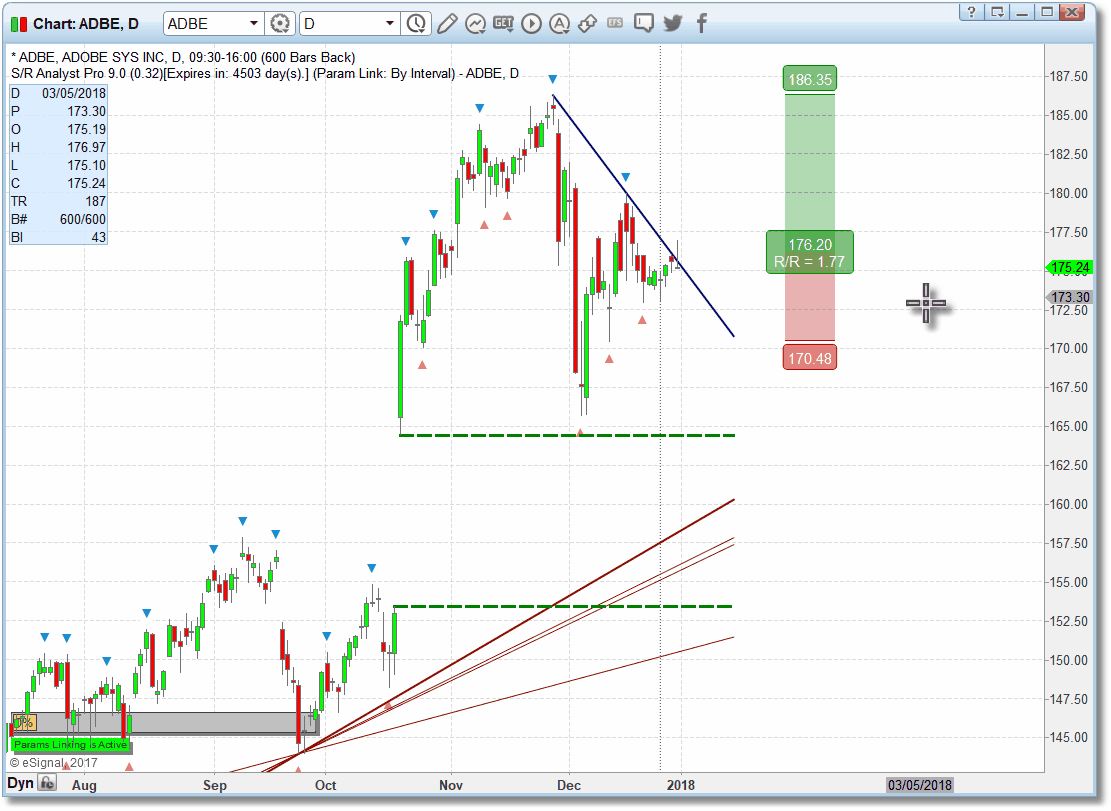The image size is (1111, 811).
Task: Click the C 175.24 close value row
Action: [x=58, y=183]
